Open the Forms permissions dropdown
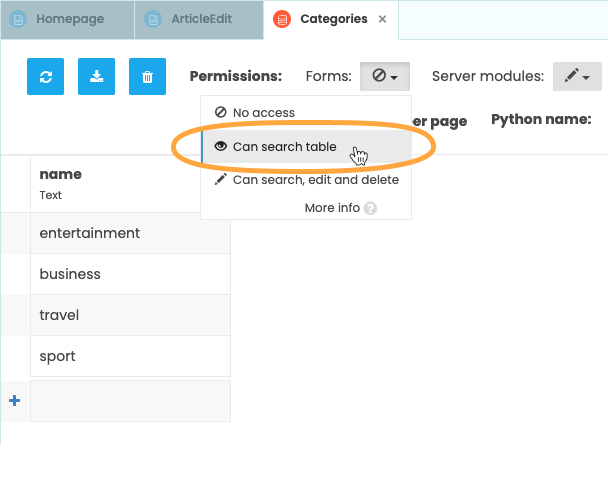The image size is (608, 484). (385, 76)
